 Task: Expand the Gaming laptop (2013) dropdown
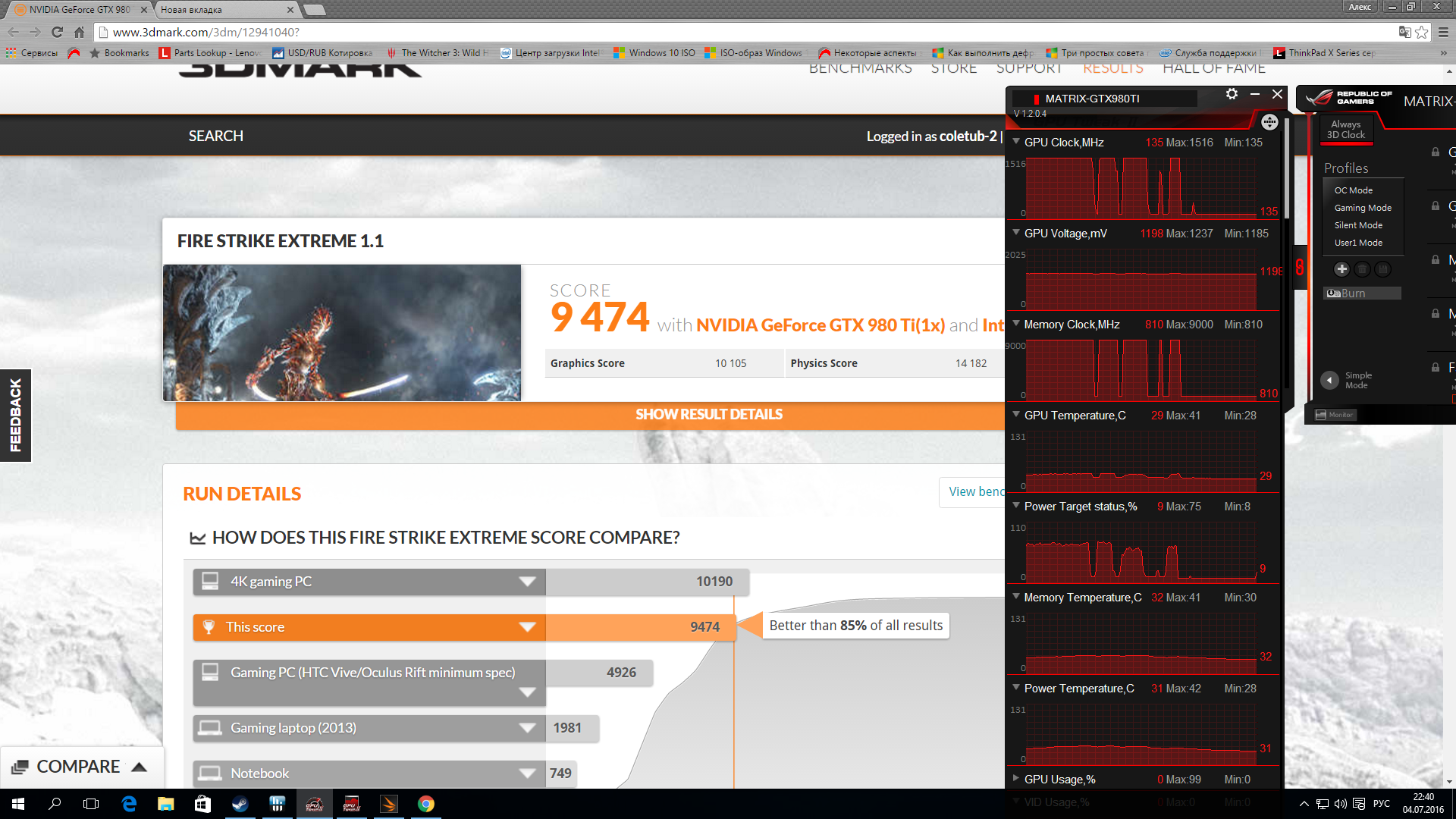pyautogui.click(x=527, y=728)
